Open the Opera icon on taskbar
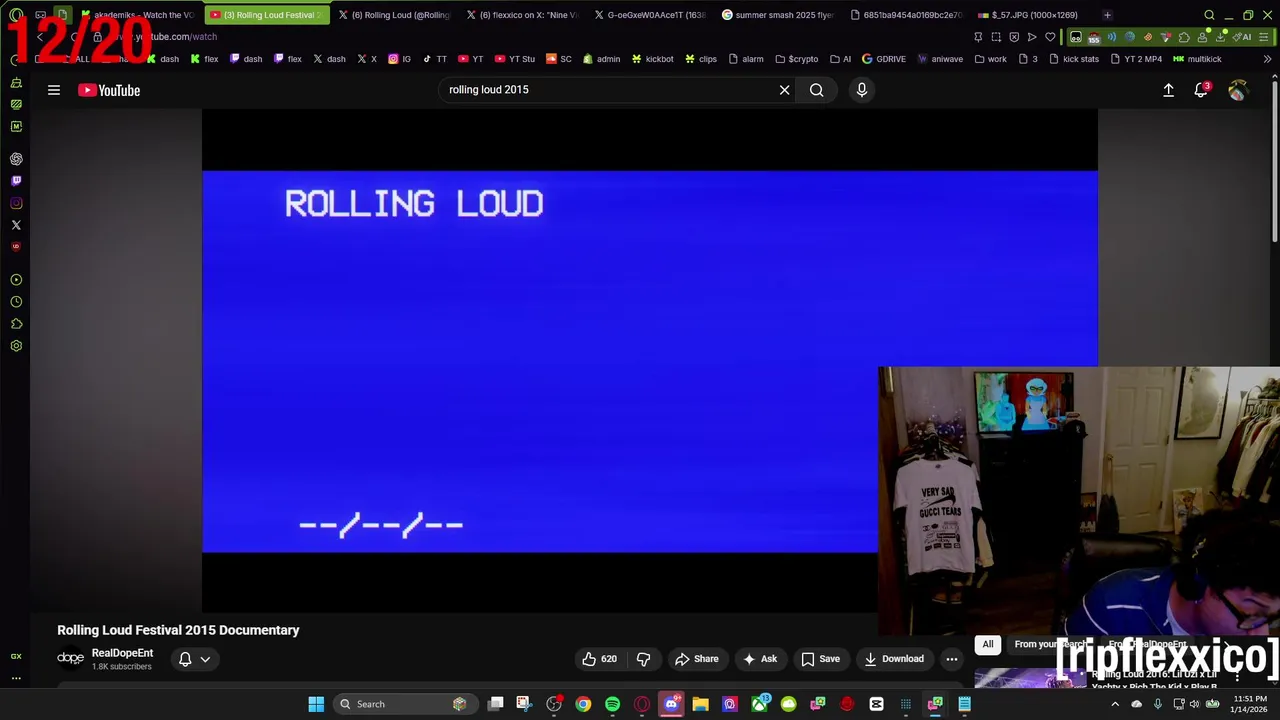Viewport: 1280px width, 720px height. [642, 704]
